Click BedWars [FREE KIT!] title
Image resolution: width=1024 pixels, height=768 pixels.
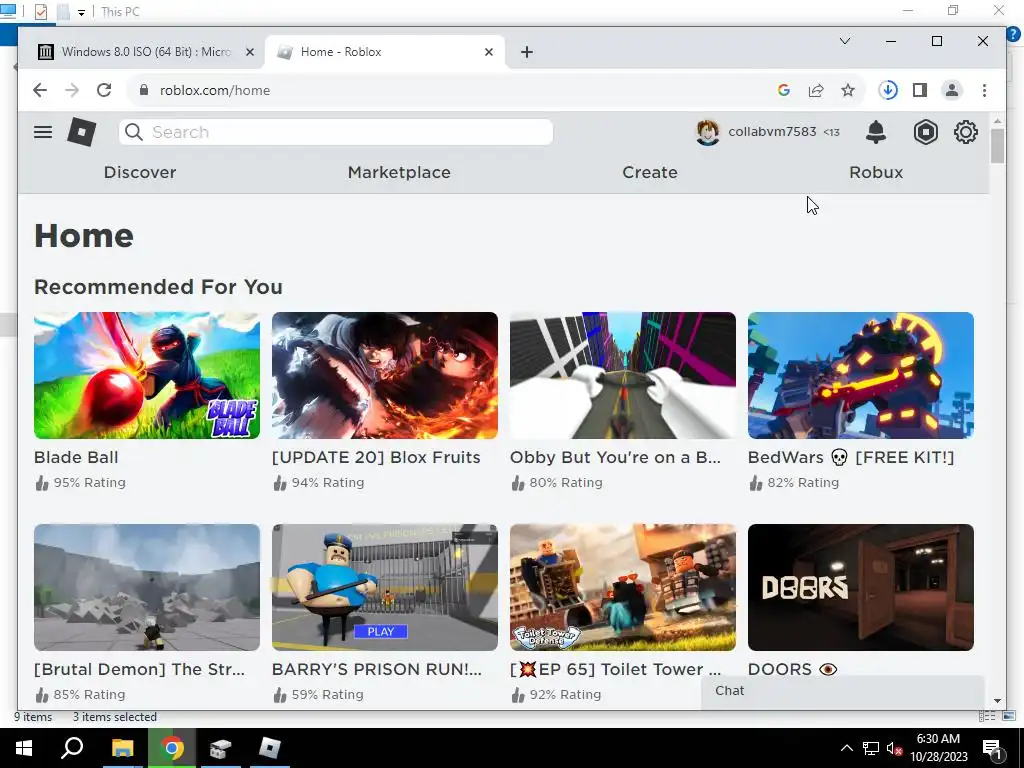pos(851,457)
